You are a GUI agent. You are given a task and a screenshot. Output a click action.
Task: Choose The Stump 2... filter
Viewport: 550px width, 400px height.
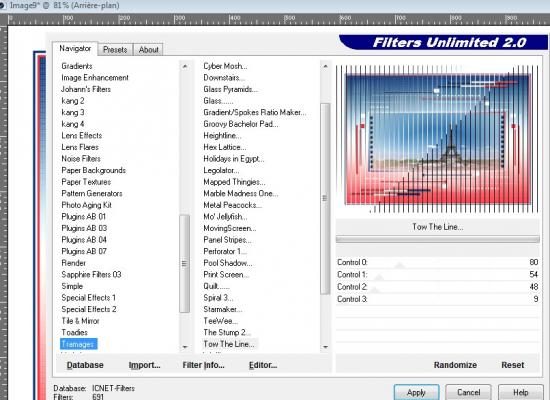(x=227, y=332)
